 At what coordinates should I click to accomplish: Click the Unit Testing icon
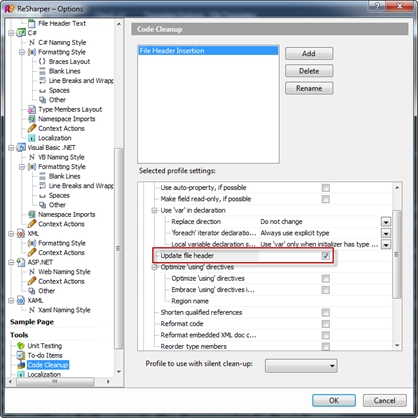click(x=21, y=346)
